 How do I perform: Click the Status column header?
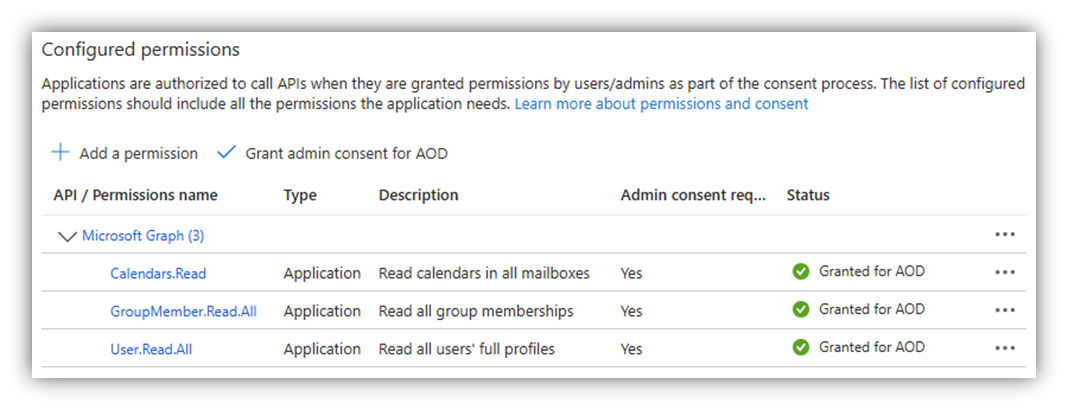click(808, 195)
